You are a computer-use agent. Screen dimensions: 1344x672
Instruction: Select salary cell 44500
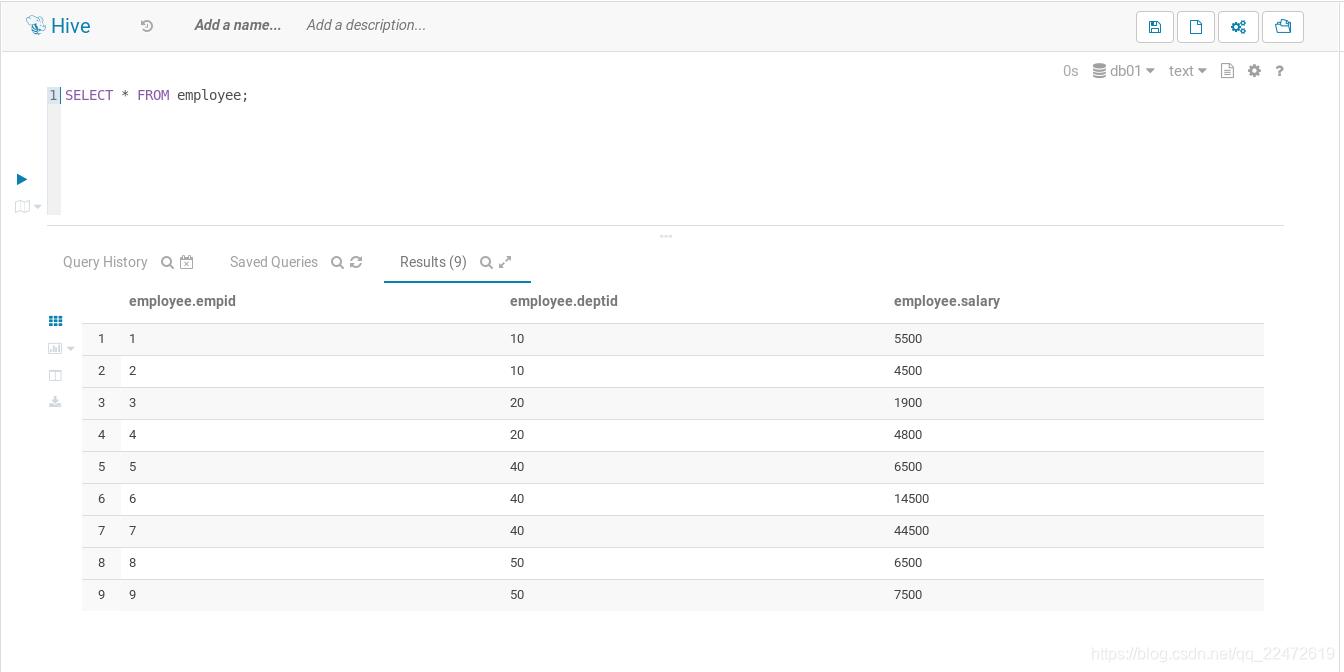pos(912,531)
